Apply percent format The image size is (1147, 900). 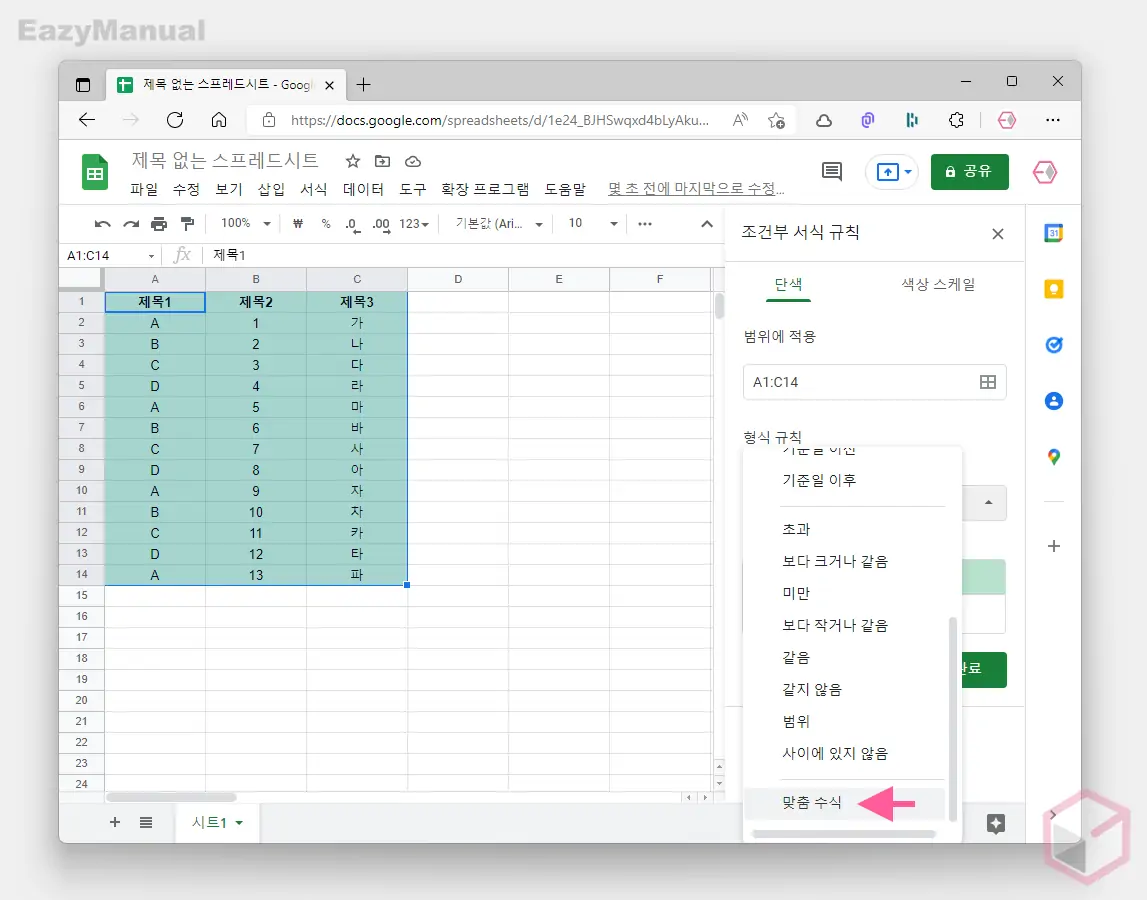point(326,224)
